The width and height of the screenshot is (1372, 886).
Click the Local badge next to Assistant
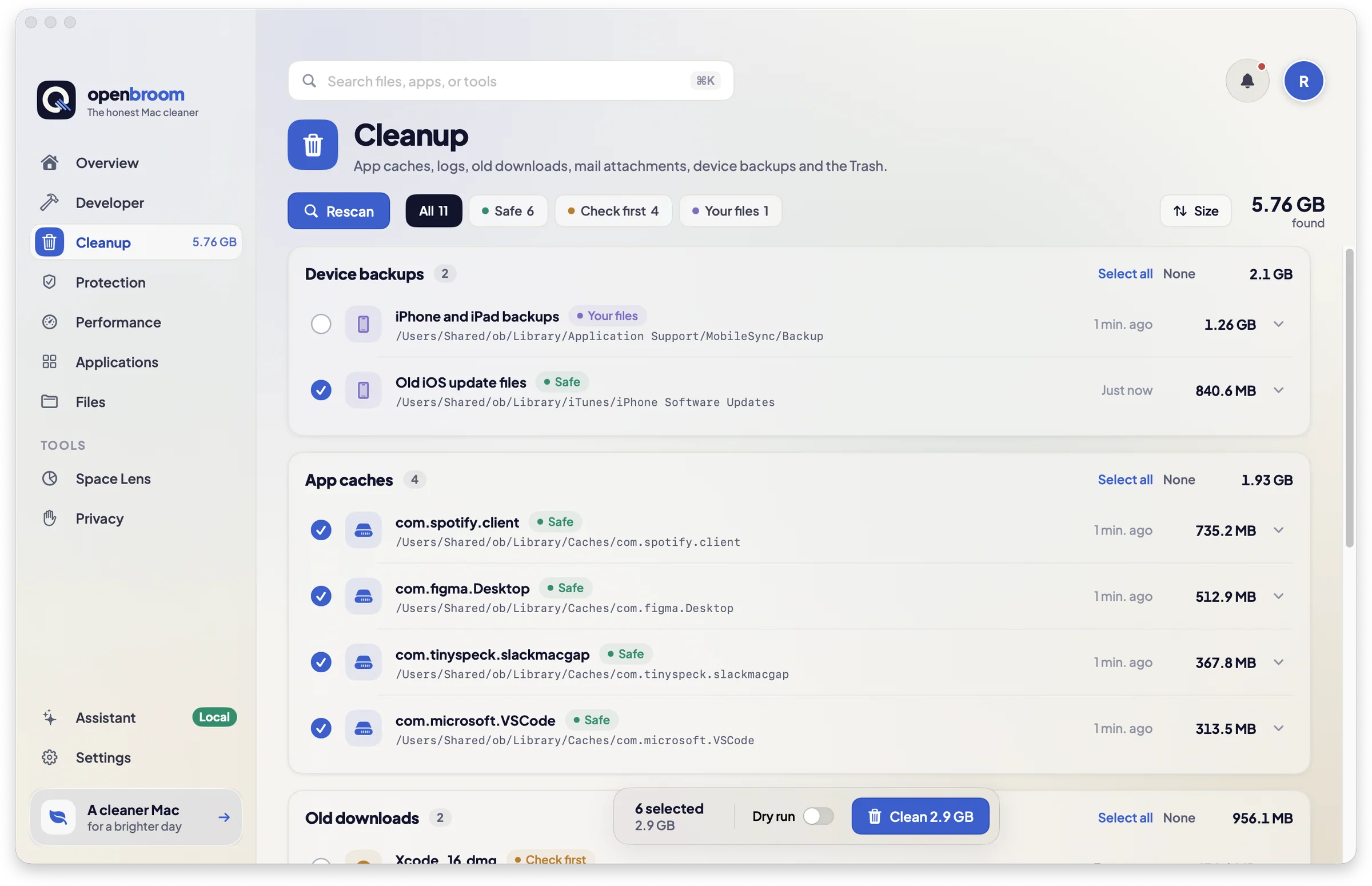point(214,717)
